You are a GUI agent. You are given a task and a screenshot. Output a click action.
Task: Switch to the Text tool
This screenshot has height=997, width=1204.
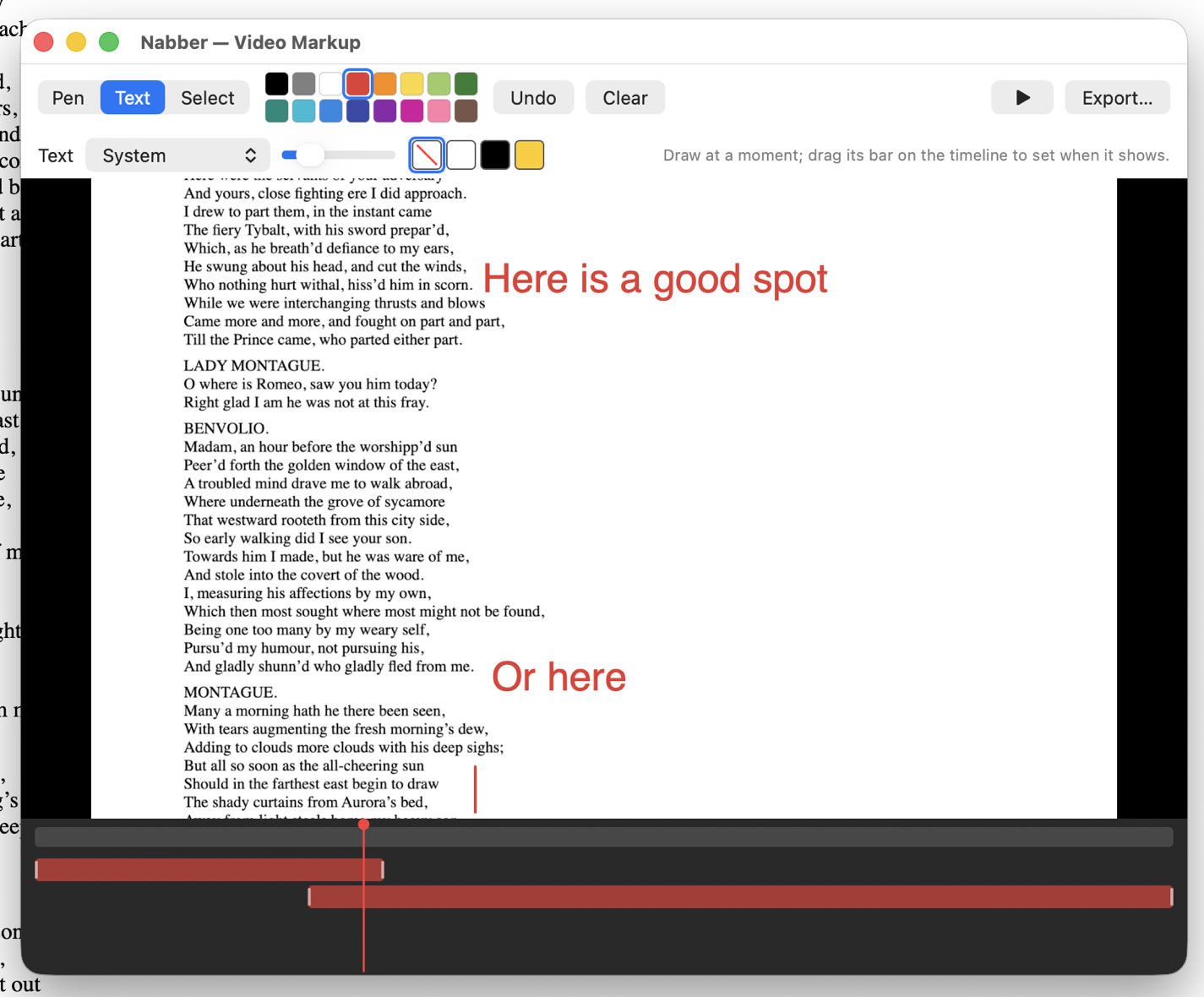pos(133,98)
